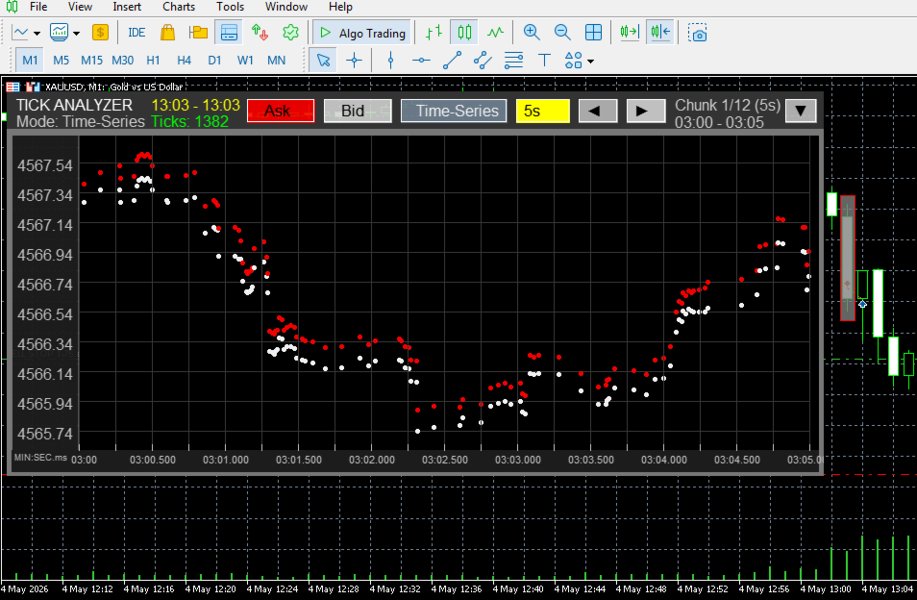
Task: Click the 'Chunk 1/12 (5s)' label
Action: point(728,105)
